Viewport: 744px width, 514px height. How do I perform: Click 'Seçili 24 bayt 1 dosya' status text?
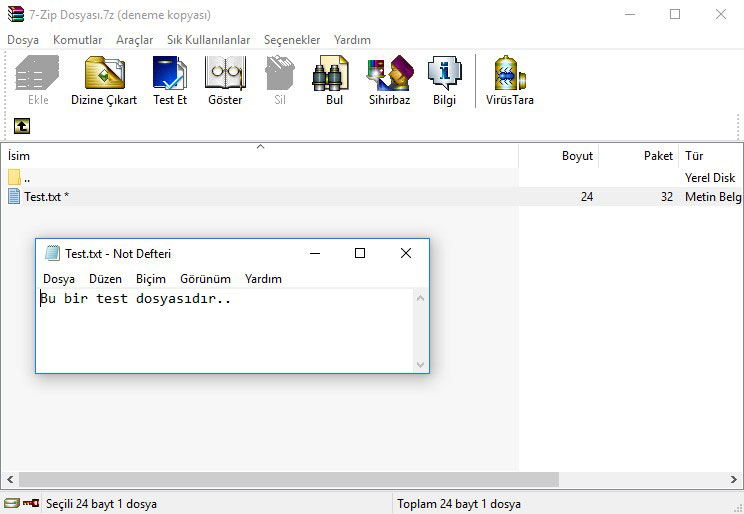click(x=102, y=504)
